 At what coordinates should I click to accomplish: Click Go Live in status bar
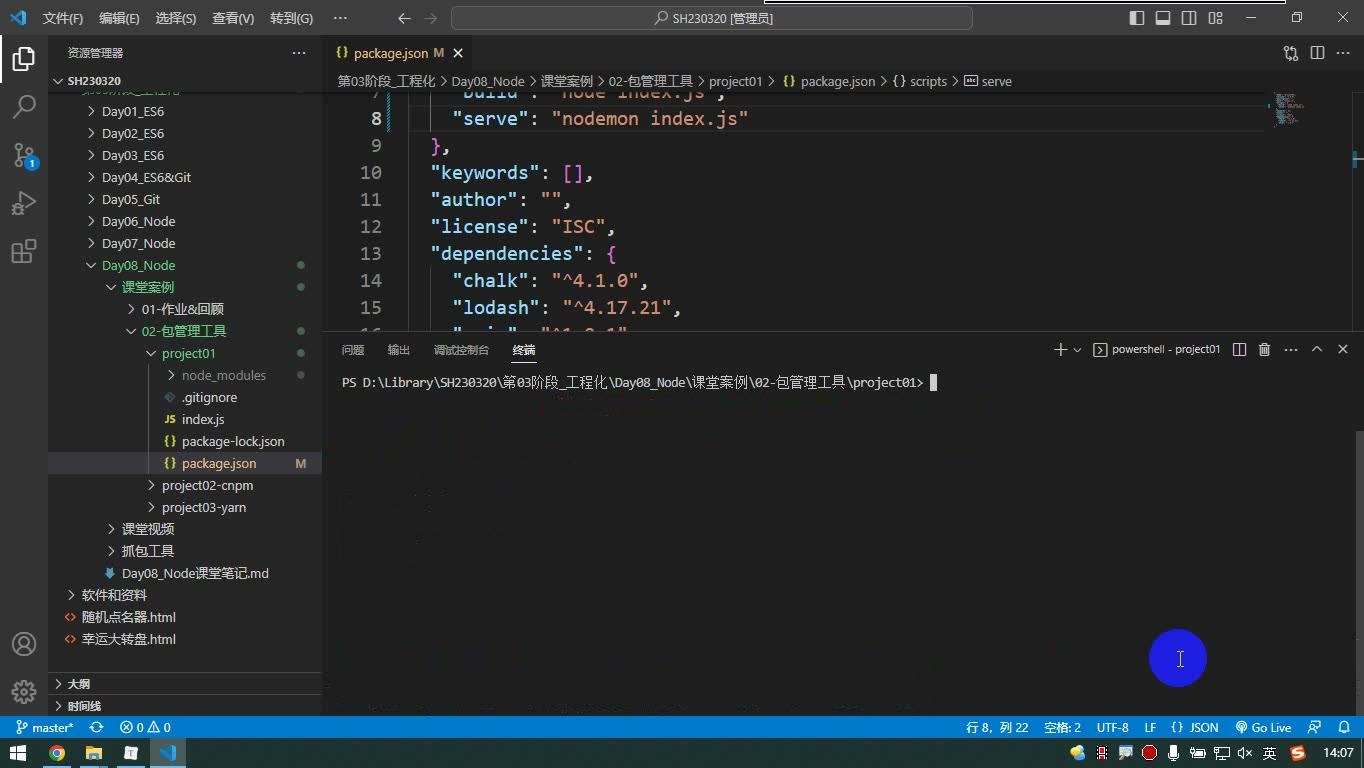tap(1263, 727)
